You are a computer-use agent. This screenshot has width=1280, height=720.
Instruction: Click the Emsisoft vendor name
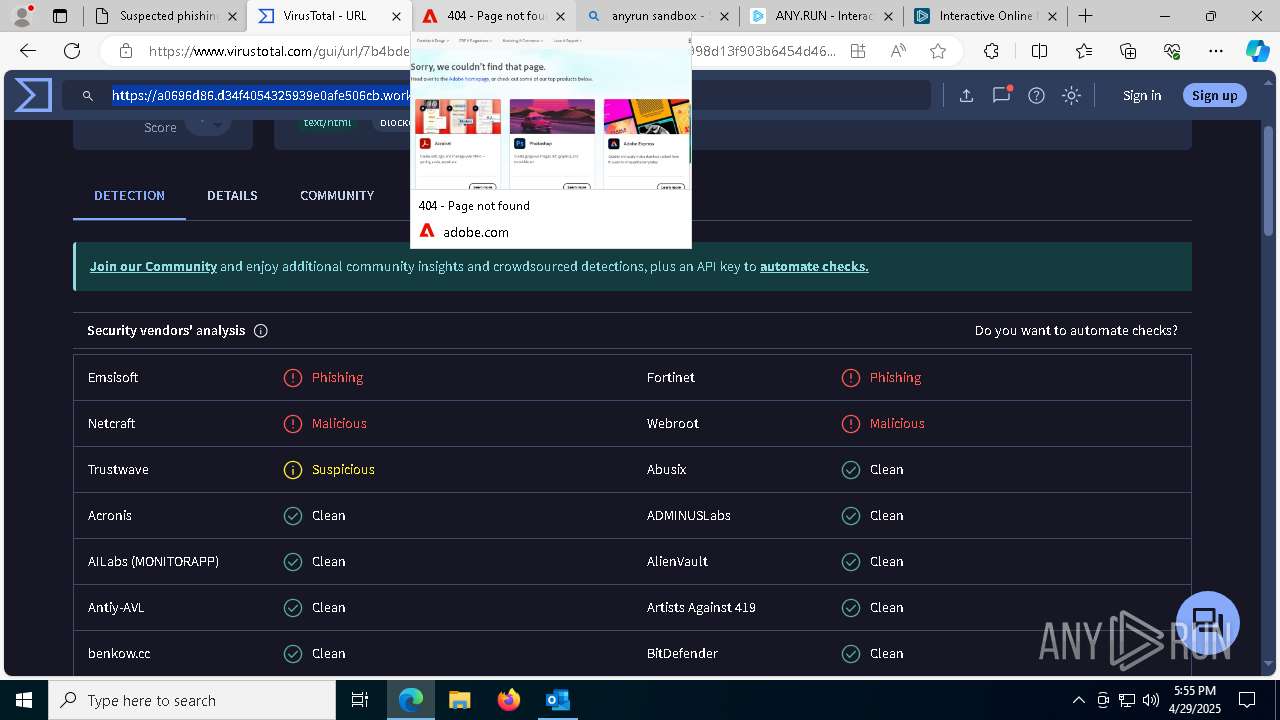click(x=113, y=378)
